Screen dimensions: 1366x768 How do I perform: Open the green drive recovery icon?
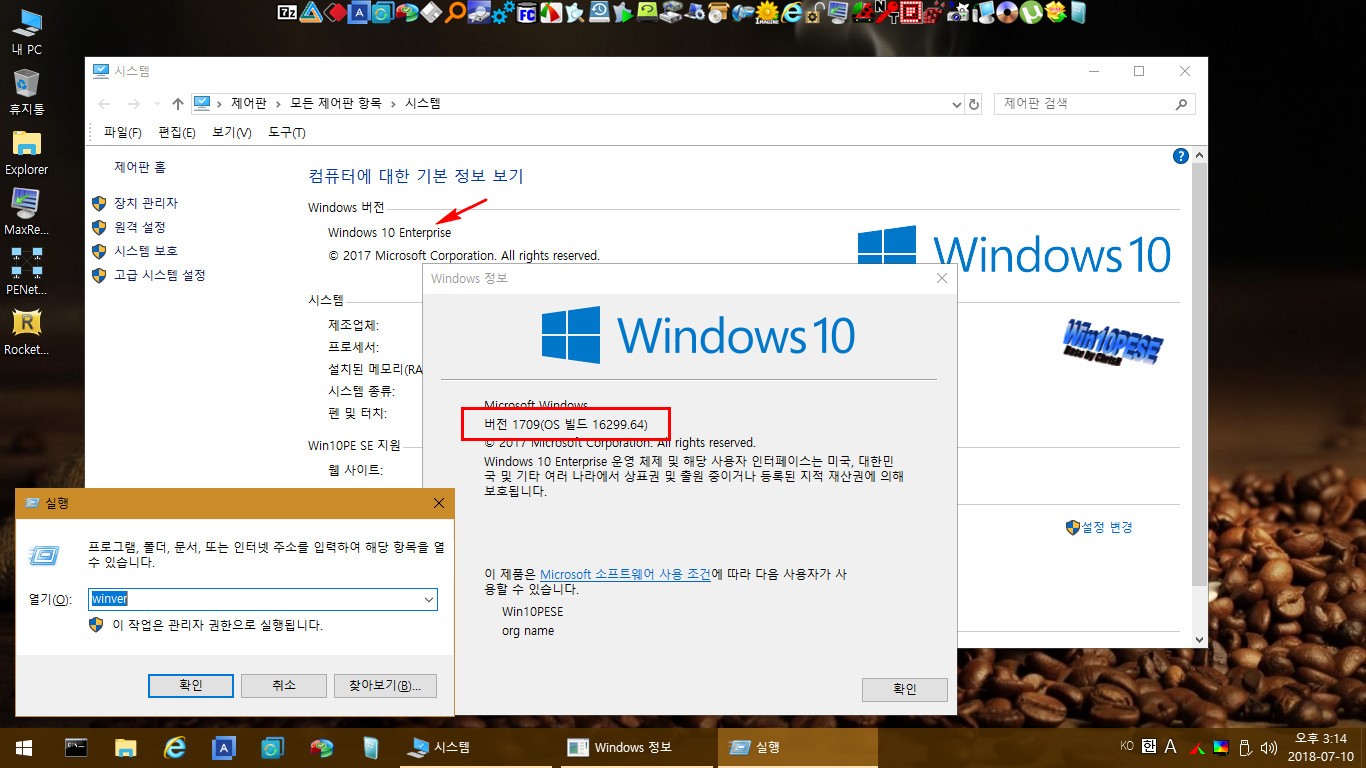pos(647,12)
